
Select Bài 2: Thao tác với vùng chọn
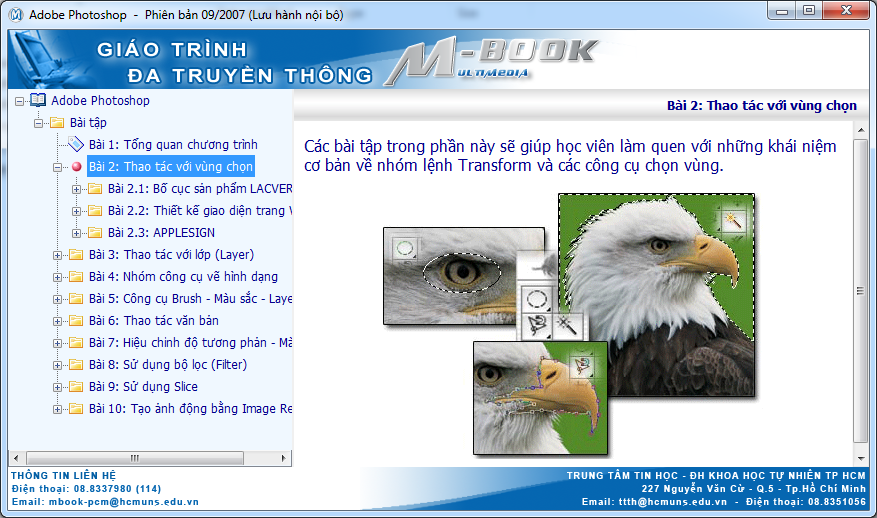click(x=171, y=167)
